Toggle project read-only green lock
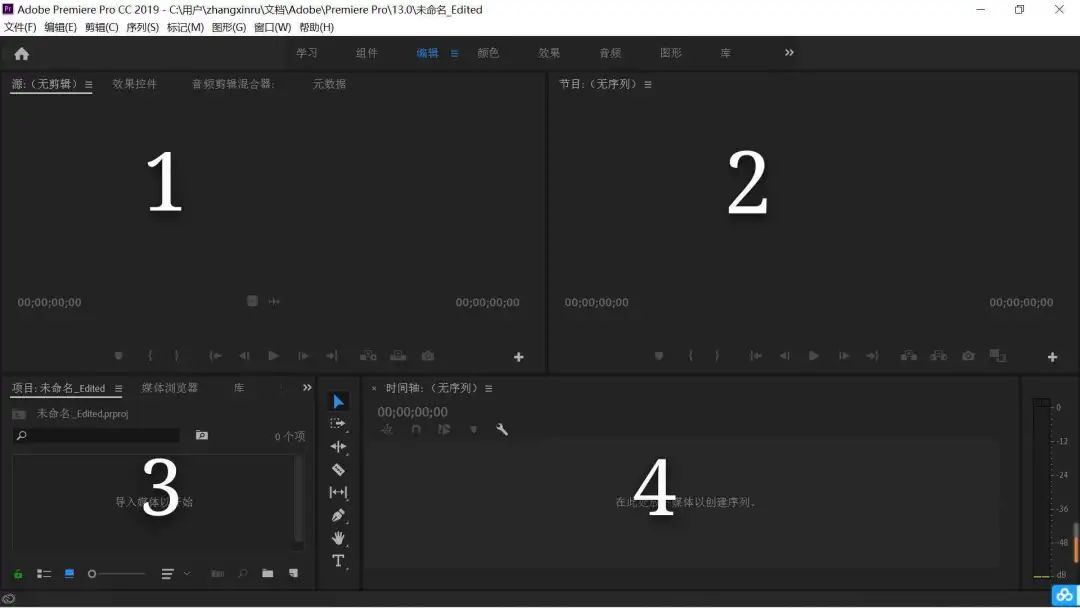The height and width of the screenshot is (608, 1080). pos(18,574)
